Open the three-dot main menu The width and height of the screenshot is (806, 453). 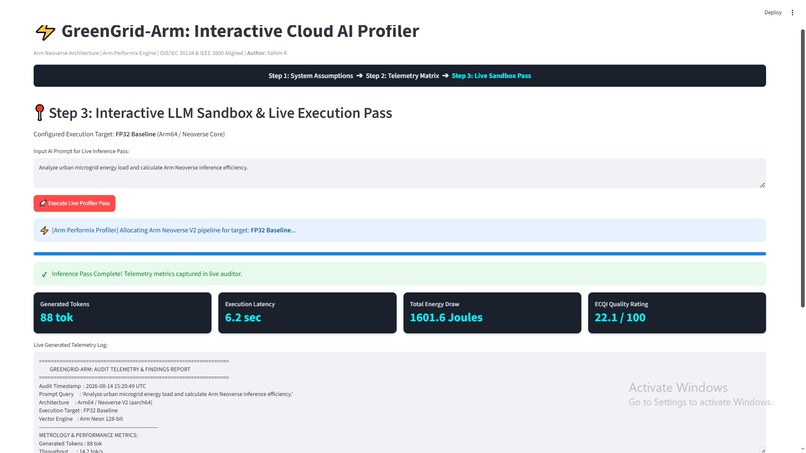[x=792, y=12]
